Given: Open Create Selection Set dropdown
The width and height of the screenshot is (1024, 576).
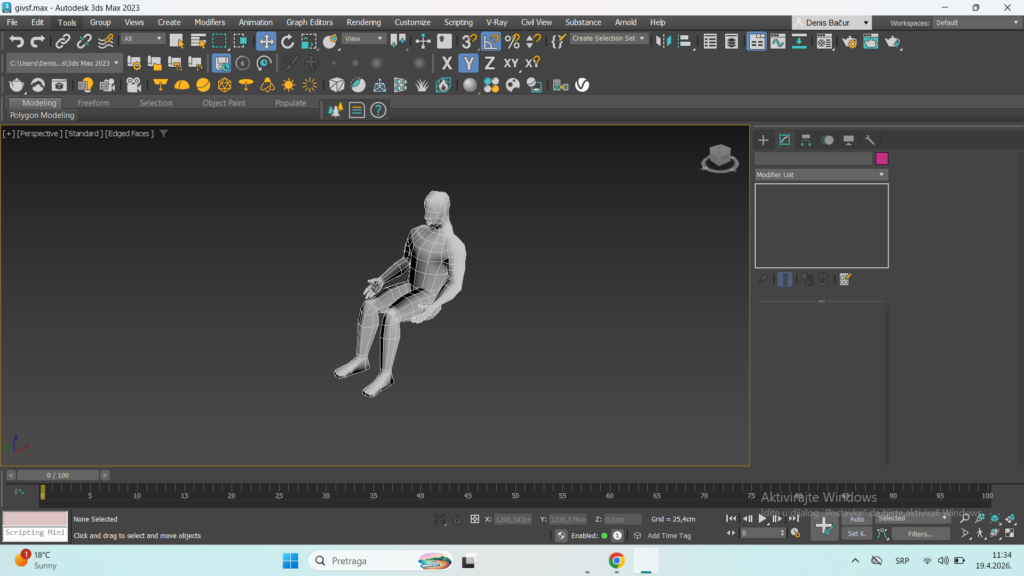Looking at the screenshot, I should point(608,39).
